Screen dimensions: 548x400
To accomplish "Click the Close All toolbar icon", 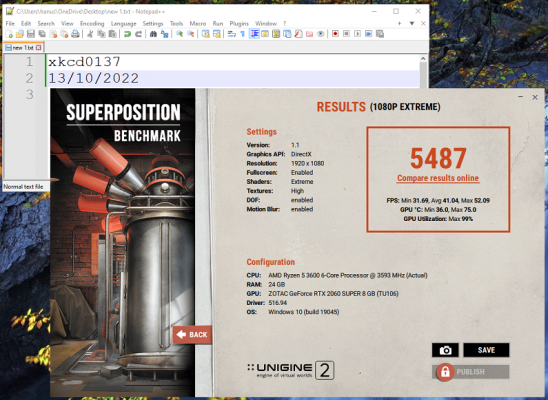I will 64,34.
